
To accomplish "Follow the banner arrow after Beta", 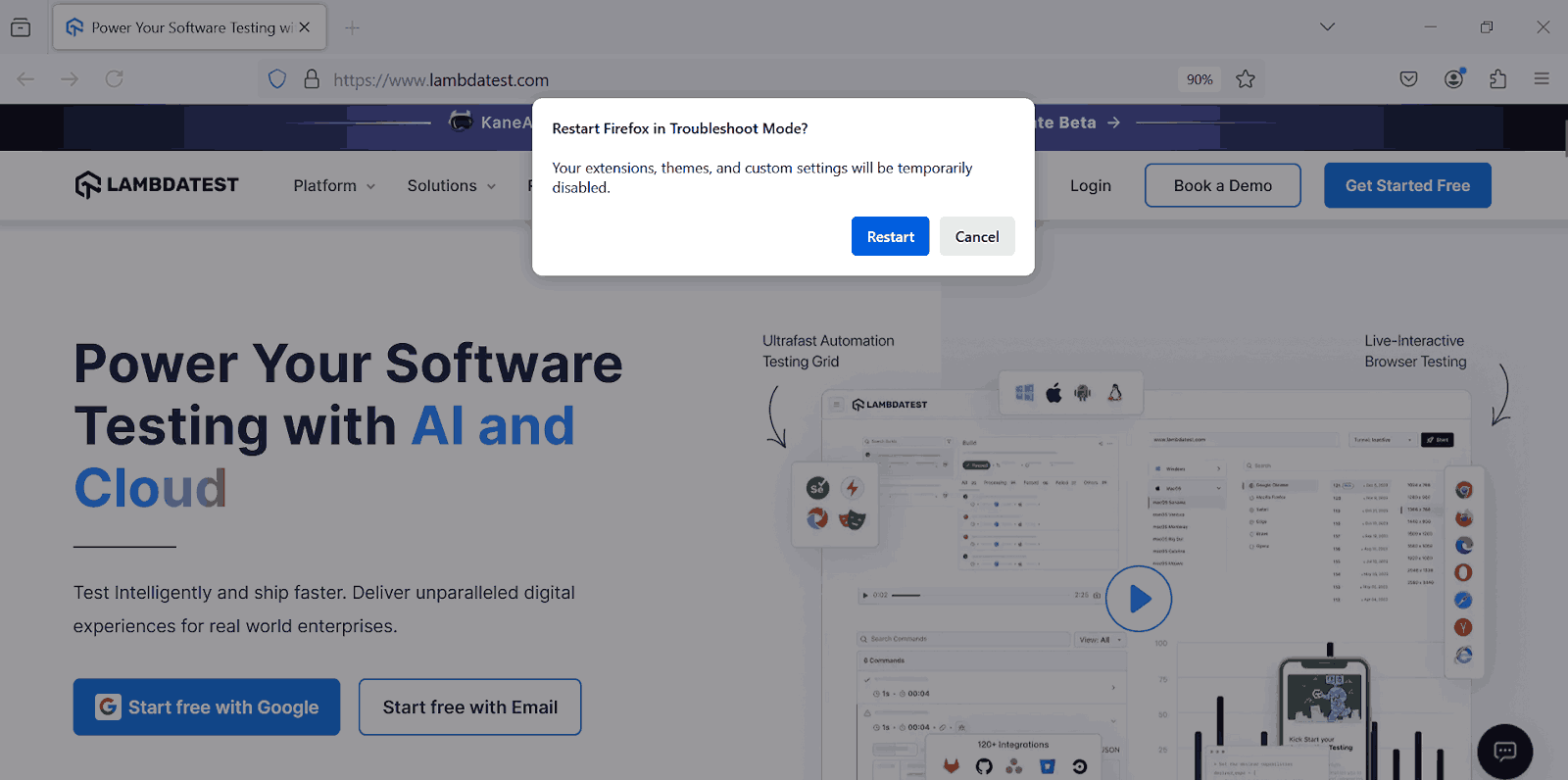I will [1113, 122].
